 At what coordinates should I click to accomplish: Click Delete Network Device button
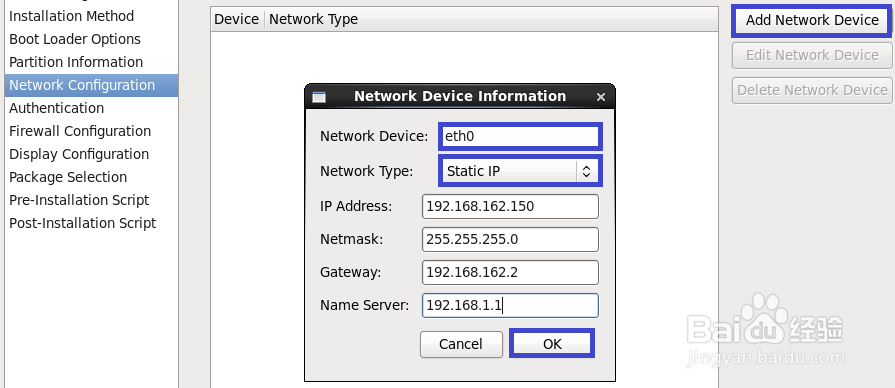point(812,90)
